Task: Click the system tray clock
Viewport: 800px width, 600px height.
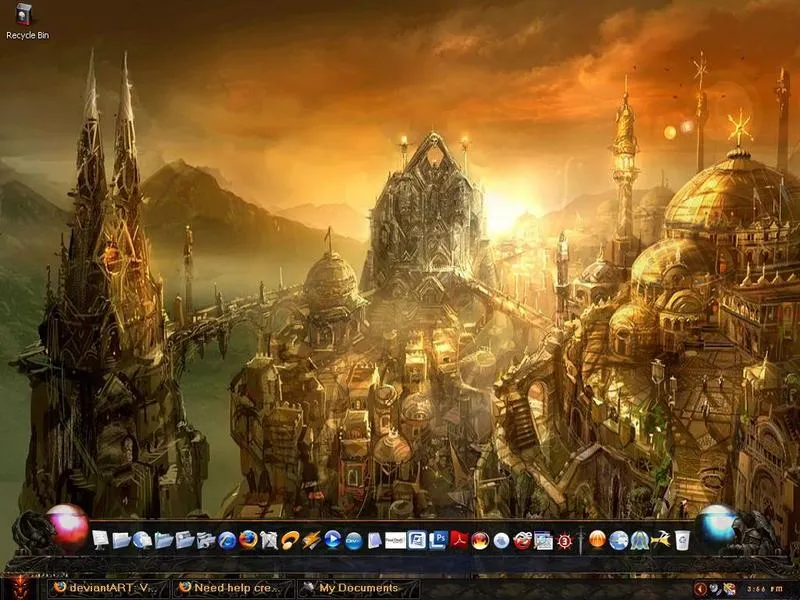Action: (x=762, y=588)
